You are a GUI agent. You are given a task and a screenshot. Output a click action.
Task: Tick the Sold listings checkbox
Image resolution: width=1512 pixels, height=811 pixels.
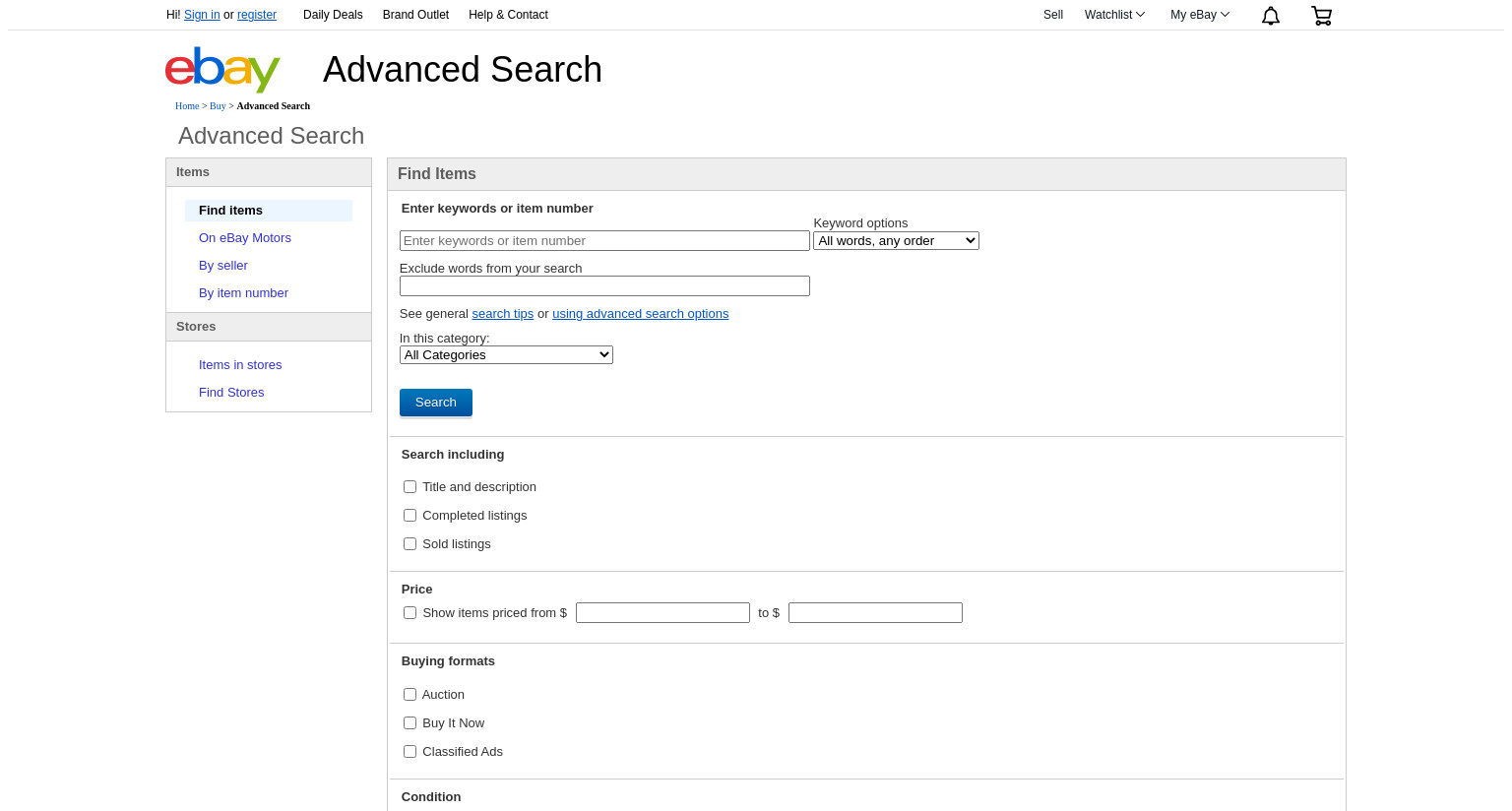point(410,544)
